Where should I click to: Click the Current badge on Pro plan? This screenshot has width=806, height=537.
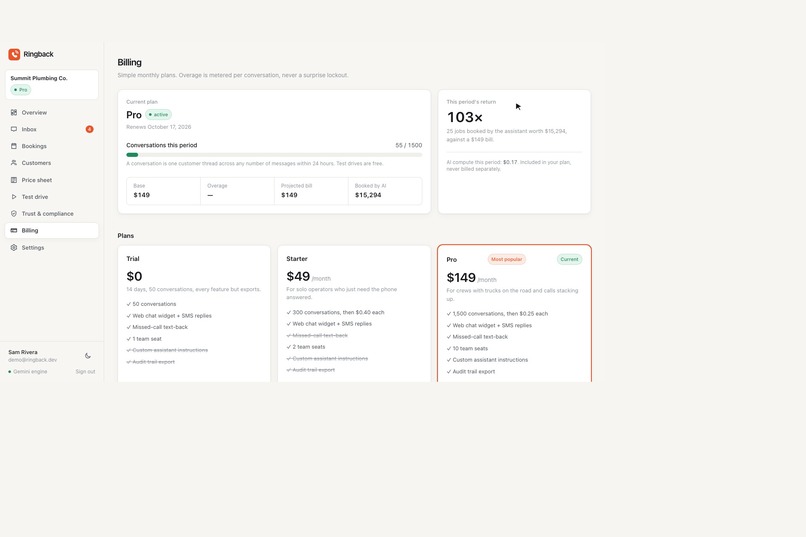click(569, 260)
